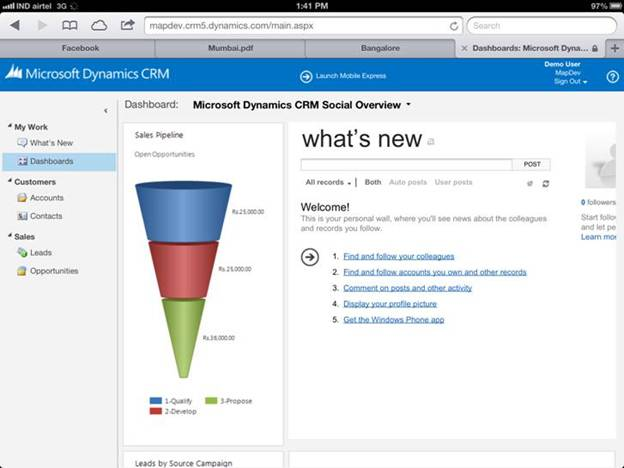Click the blue 1-Qualify legend swatch
The height and width of the screenshot is (468, 624).
(x=156, y=401)
